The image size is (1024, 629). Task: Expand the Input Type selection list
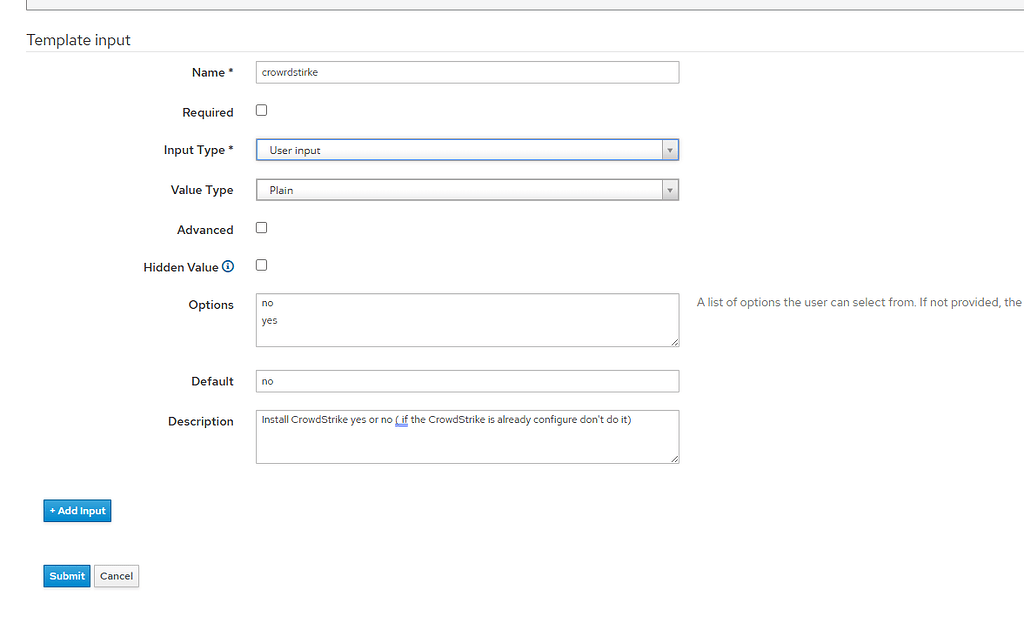(670, 149)
